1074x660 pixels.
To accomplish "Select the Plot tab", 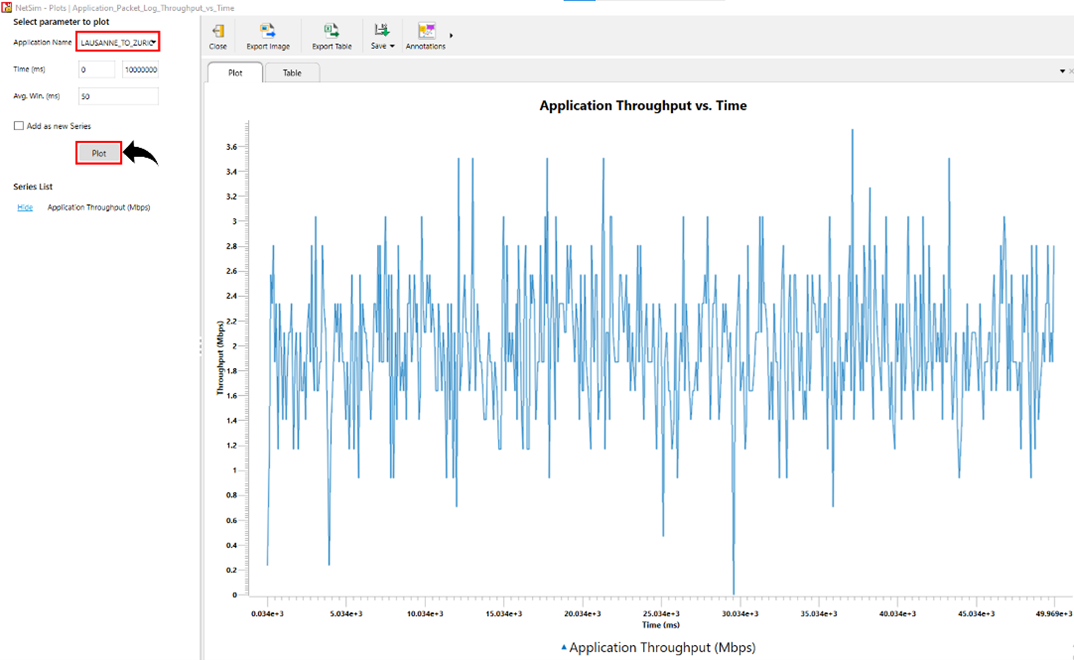I will coord(235,73).
